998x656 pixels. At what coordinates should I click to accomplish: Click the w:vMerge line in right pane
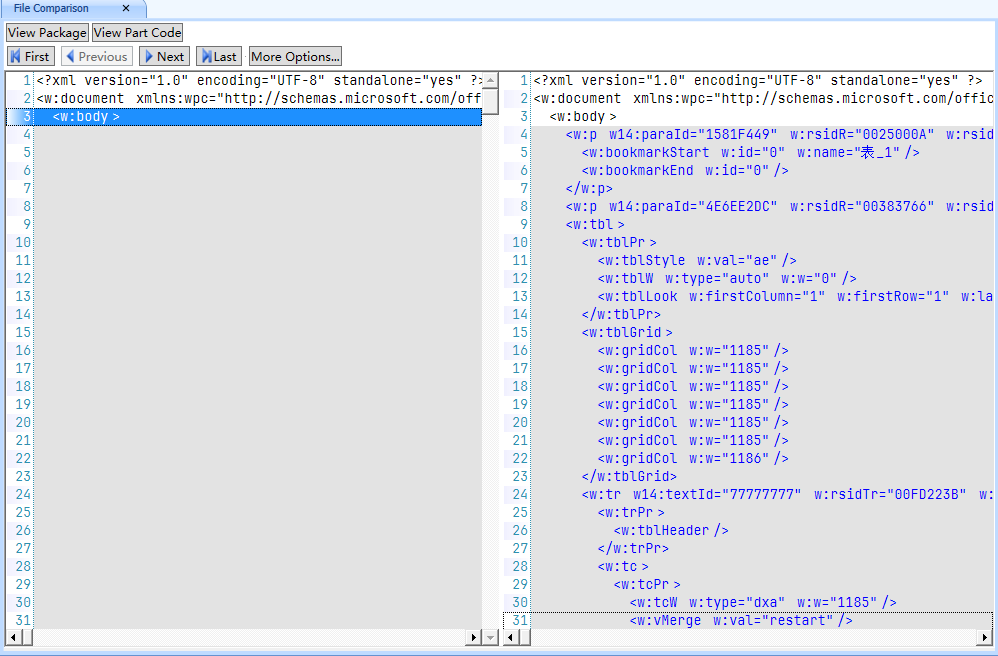click(740, 621)
